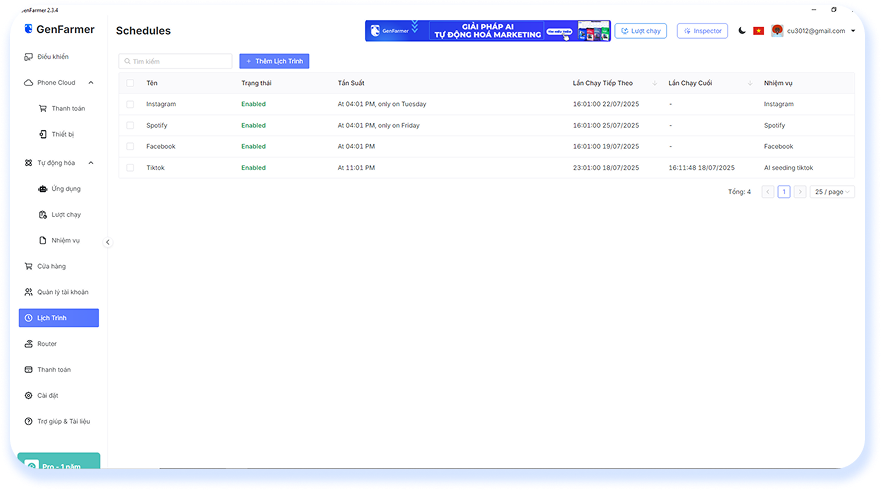Click the Cửa hàng store cart icon
881x490 pixels.
pyautogui.click(x=28, y=266)
